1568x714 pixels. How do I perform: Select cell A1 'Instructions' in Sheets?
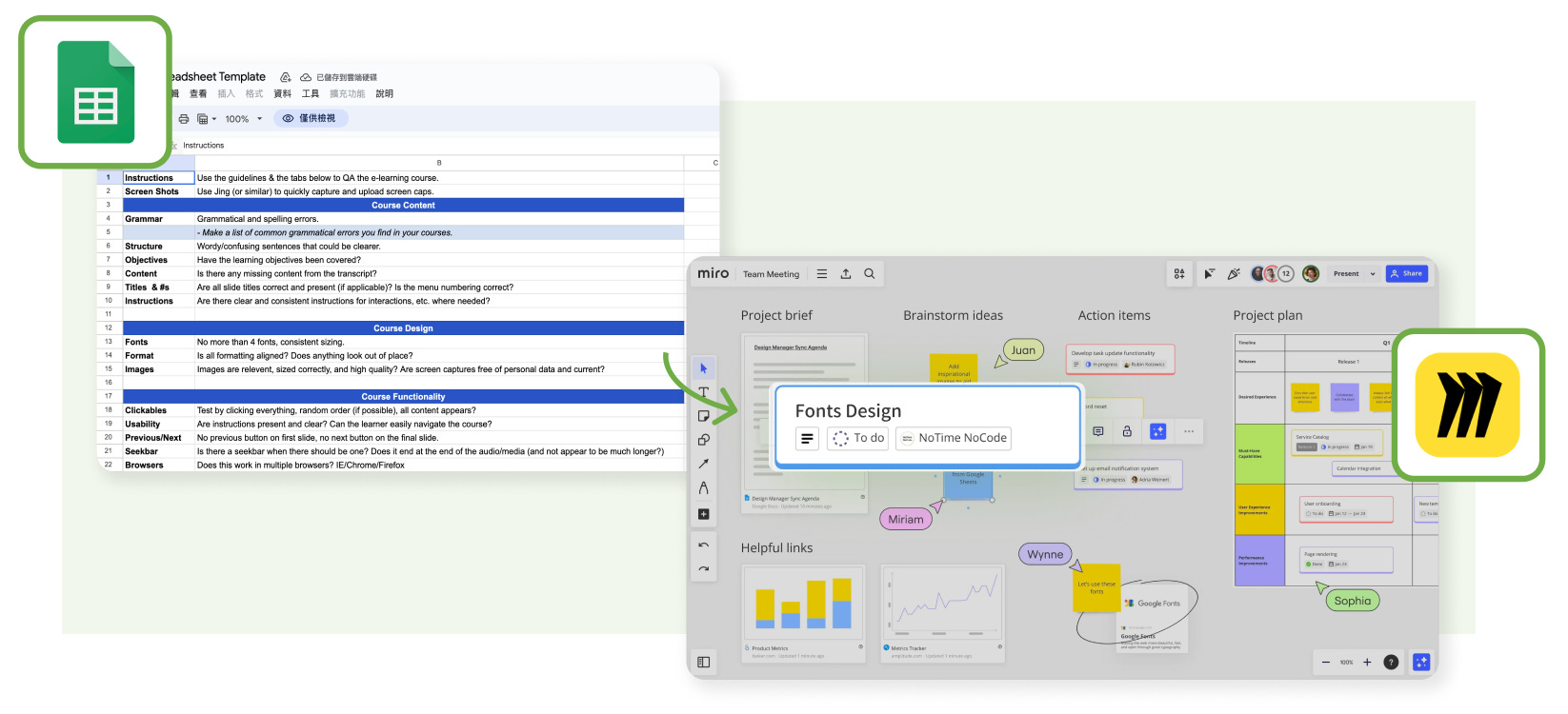click(x=159, y=178)
